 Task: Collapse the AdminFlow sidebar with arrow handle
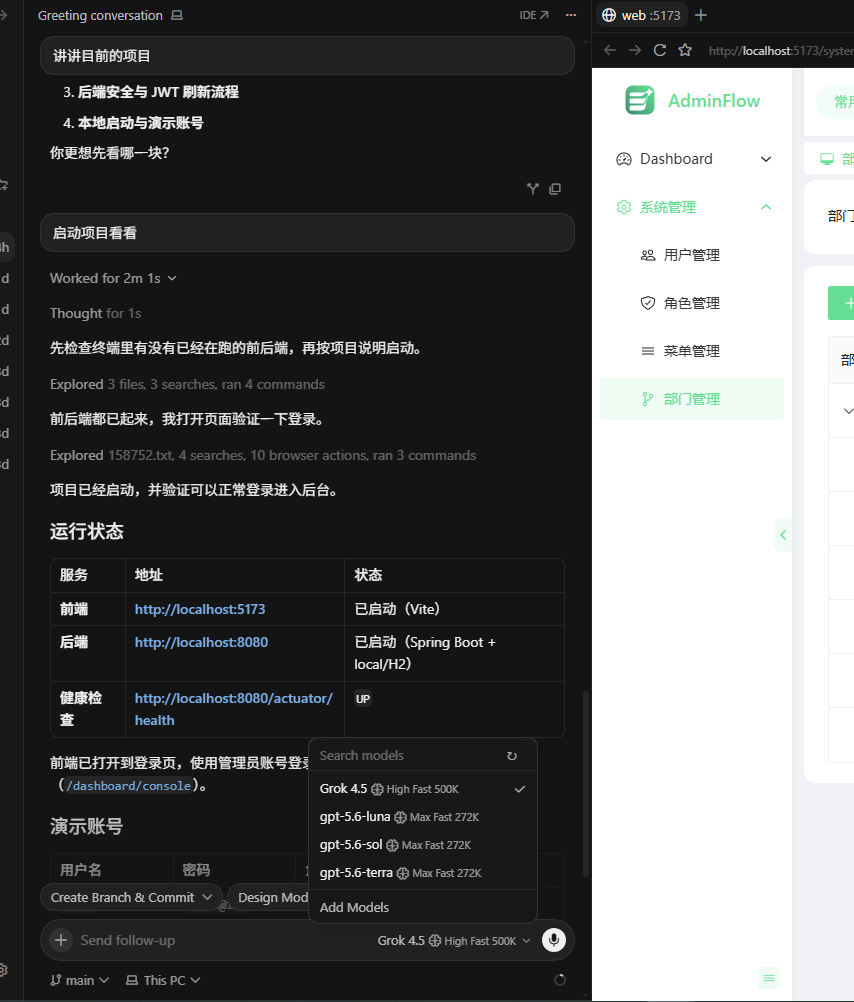(x=783, y=535)
